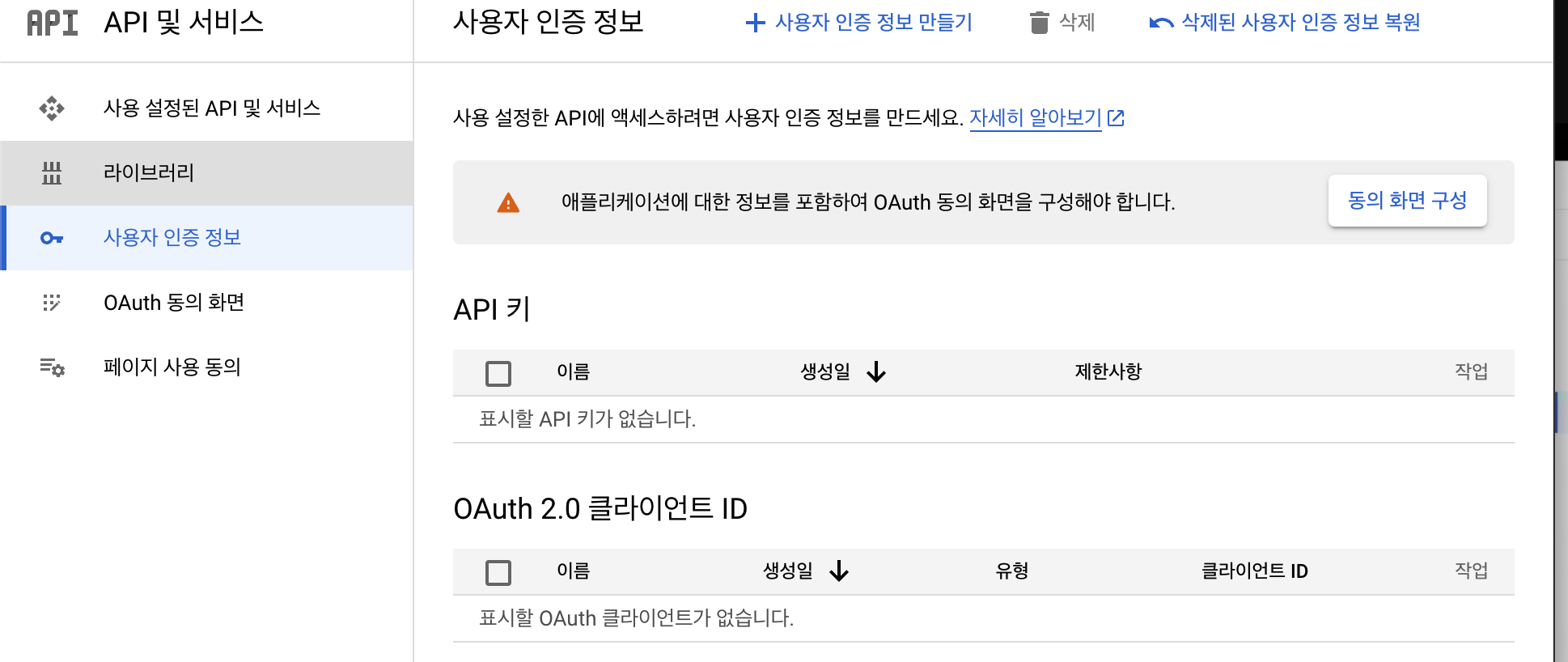Select all checkbox in API 키 table

pos(498,373)
